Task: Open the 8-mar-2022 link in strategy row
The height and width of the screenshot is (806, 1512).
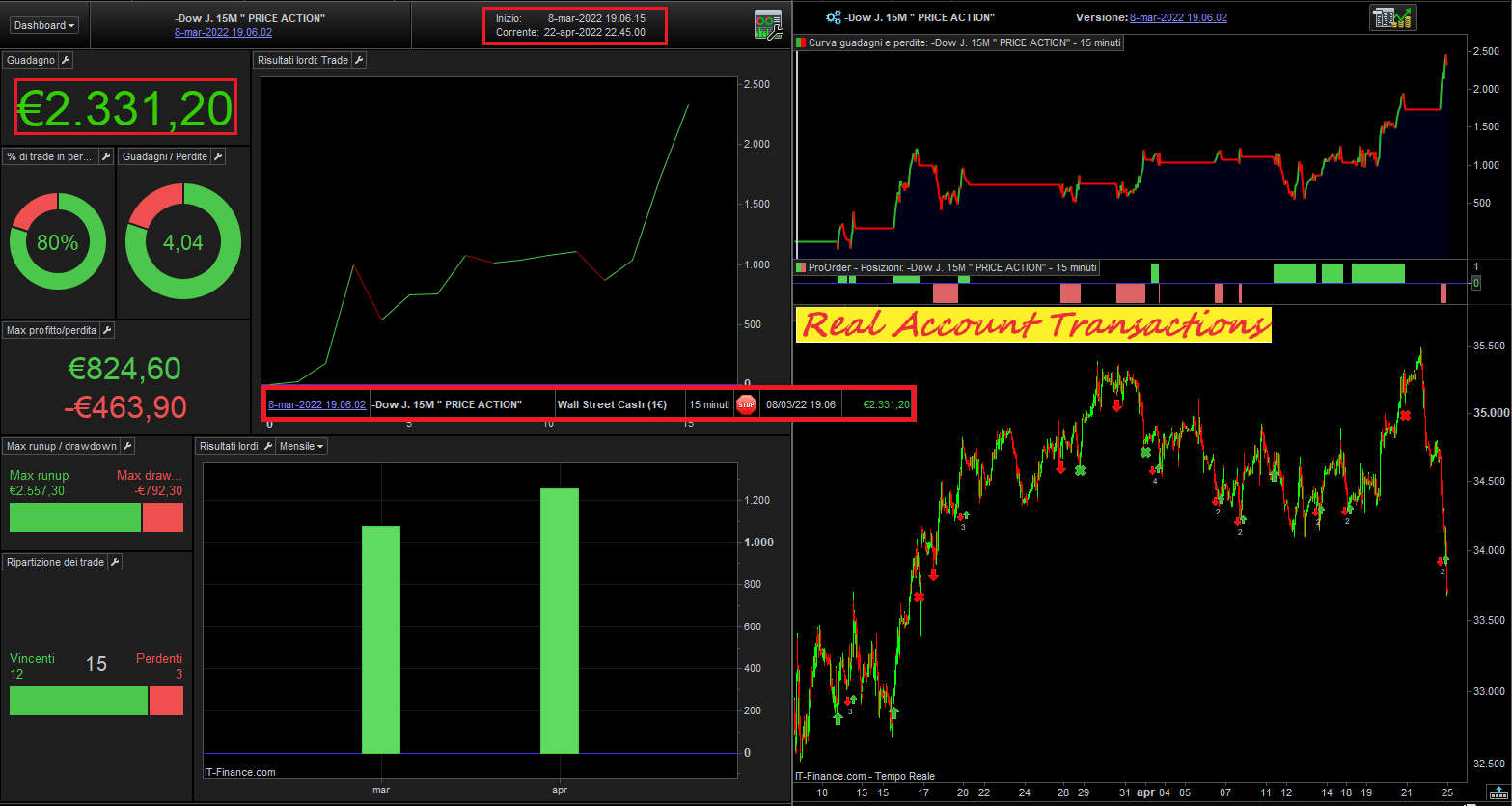Action: [316, 404]
